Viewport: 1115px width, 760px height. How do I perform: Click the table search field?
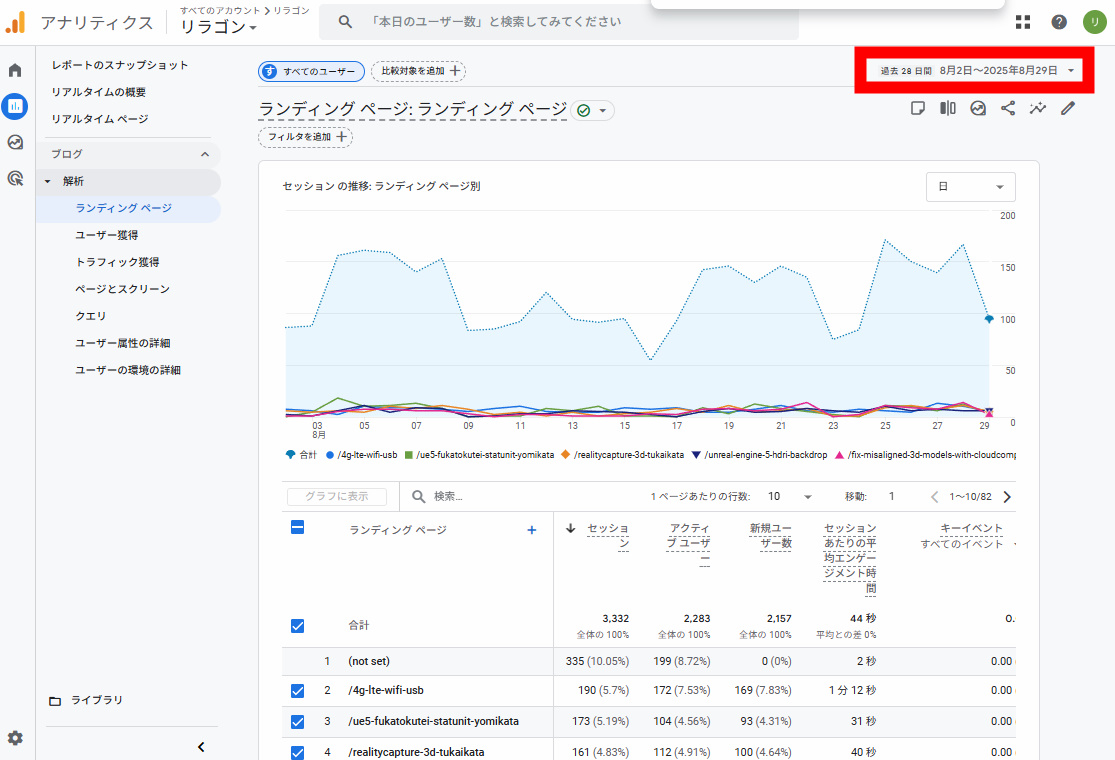(520, 497)
